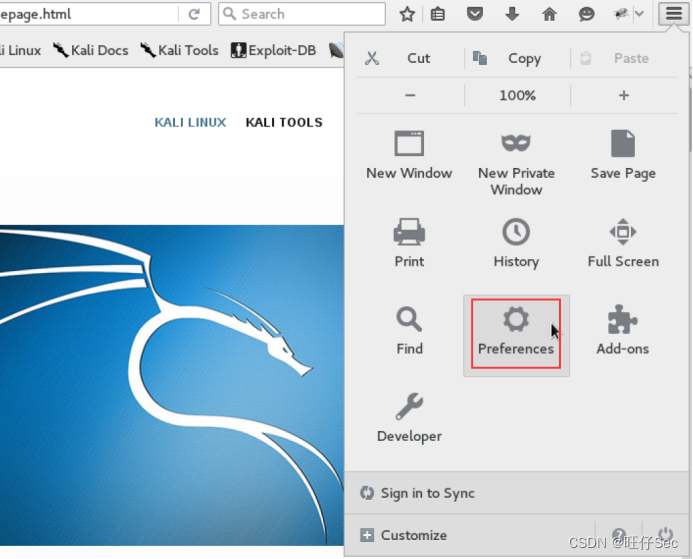693x559 pixels.
Task: Reload the current page
Action: tap(194, 14)
